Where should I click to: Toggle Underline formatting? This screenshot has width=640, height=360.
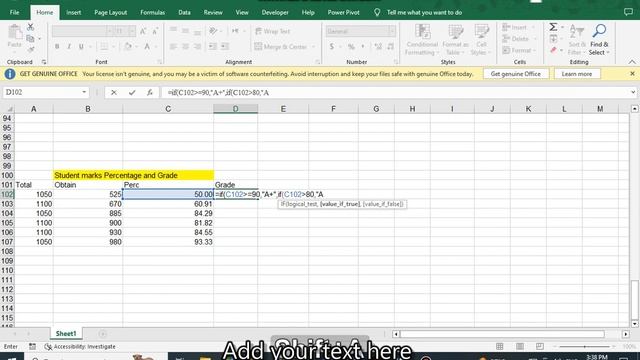coord(81,47)
